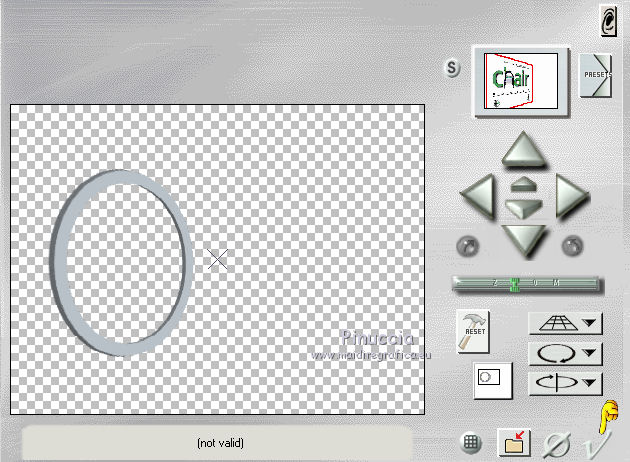The image size is (630, 462).
Task: Open the axis spin rotation dropdown
Action: (x=565, y=383)
